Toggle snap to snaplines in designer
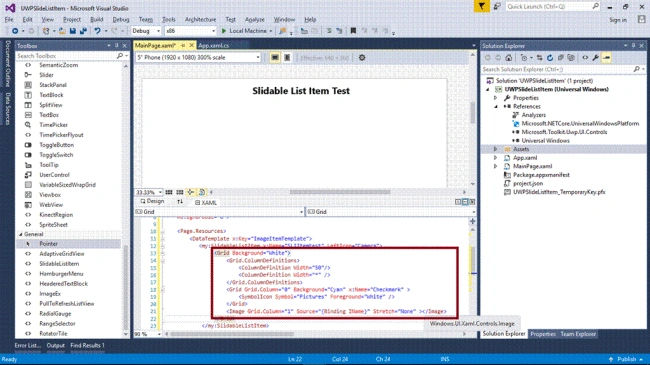The image size is (650, 365). [x=191, y=192]
